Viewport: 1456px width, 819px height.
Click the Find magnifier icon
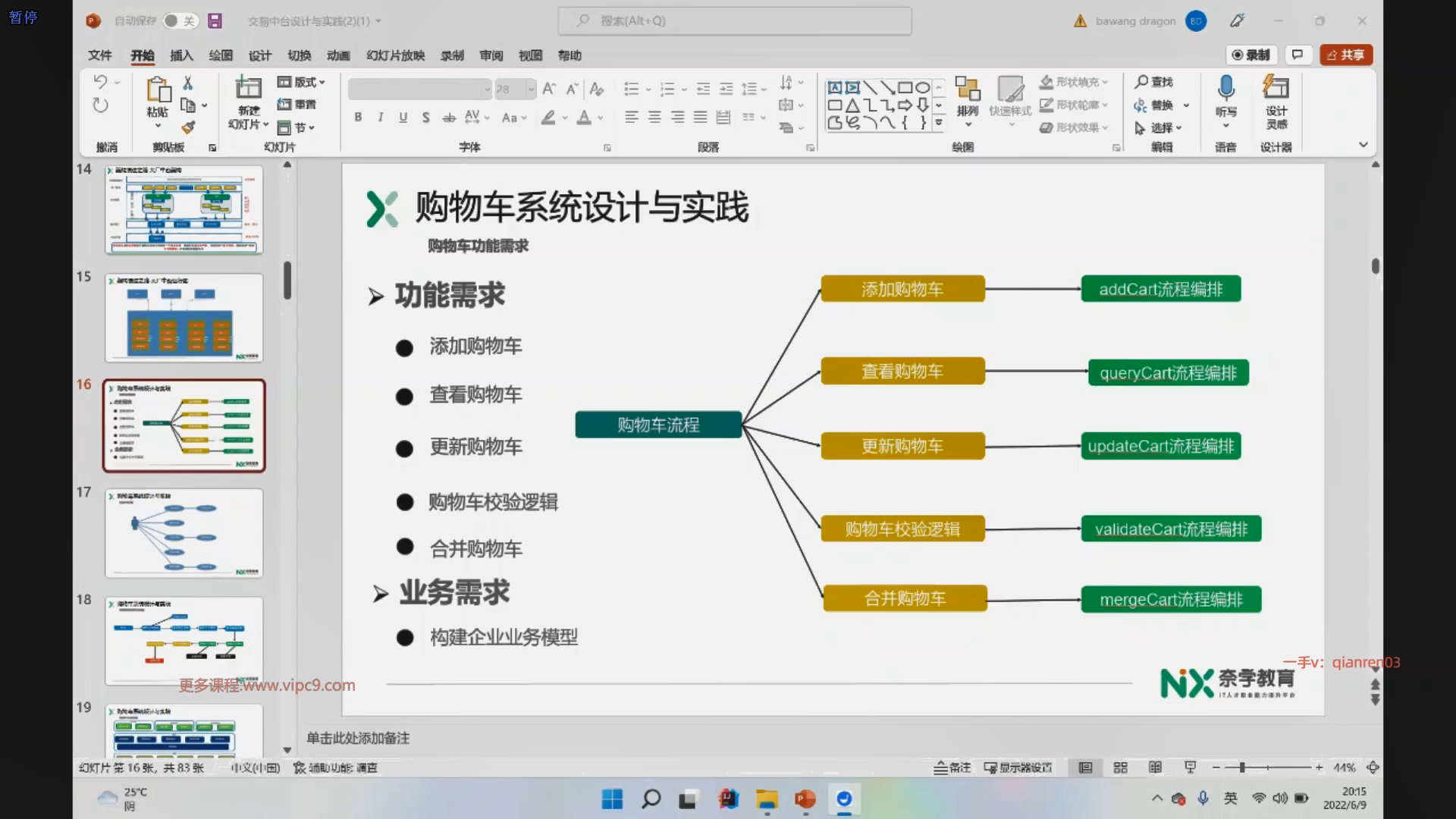[x=1141, y=81]
